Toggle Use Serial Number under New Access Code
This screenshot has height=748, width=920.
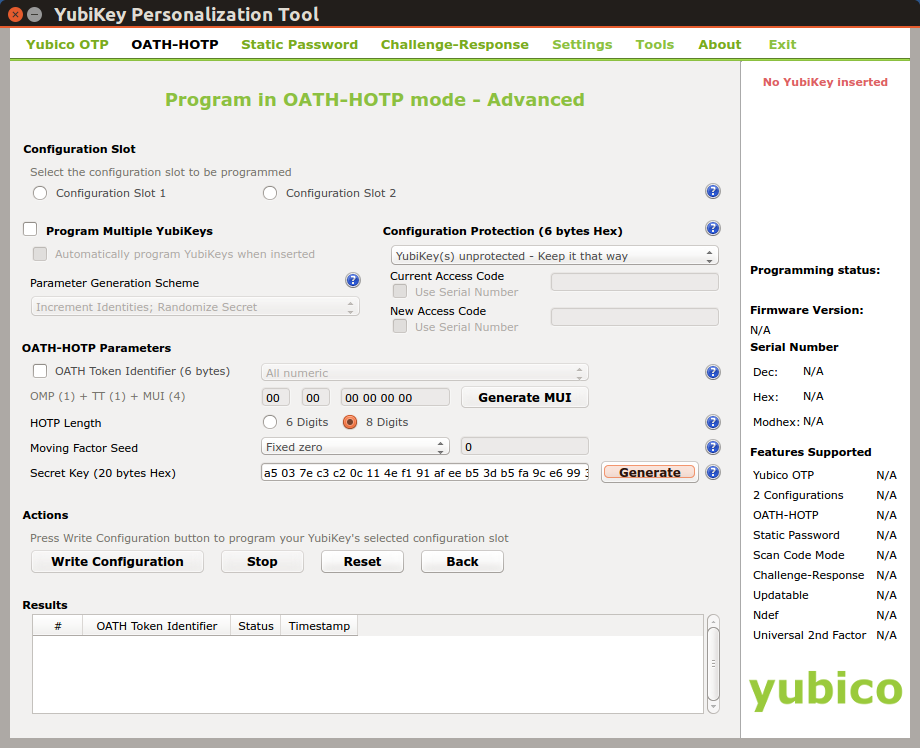pos(400,326)
